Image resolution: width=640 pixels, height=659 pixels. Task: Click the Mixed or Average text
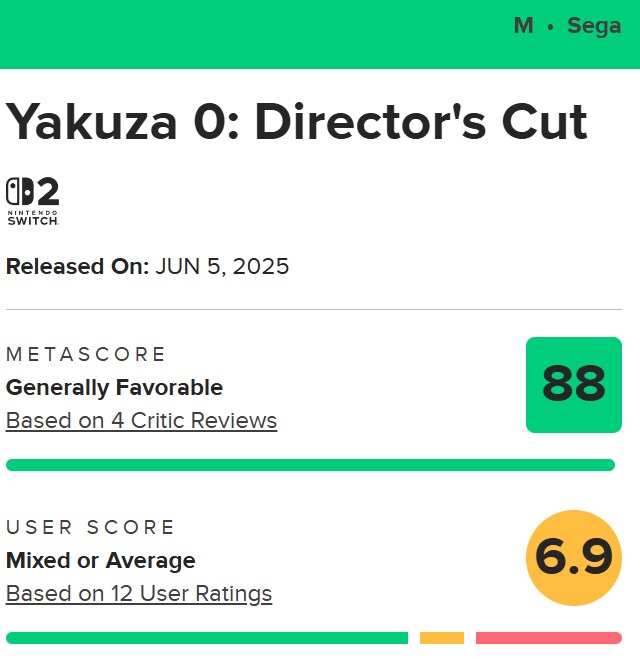pyautogui.click(x=101, y=561)
